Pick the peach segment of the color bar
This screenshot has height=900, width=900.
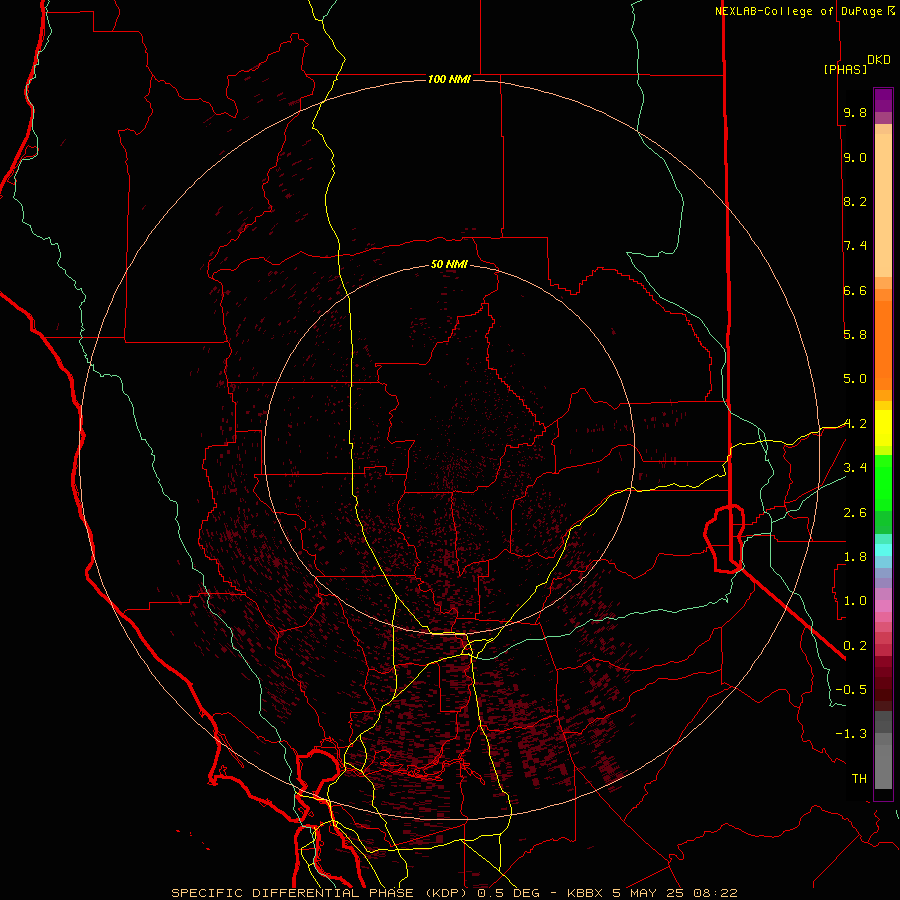click(x=883, y=205)
